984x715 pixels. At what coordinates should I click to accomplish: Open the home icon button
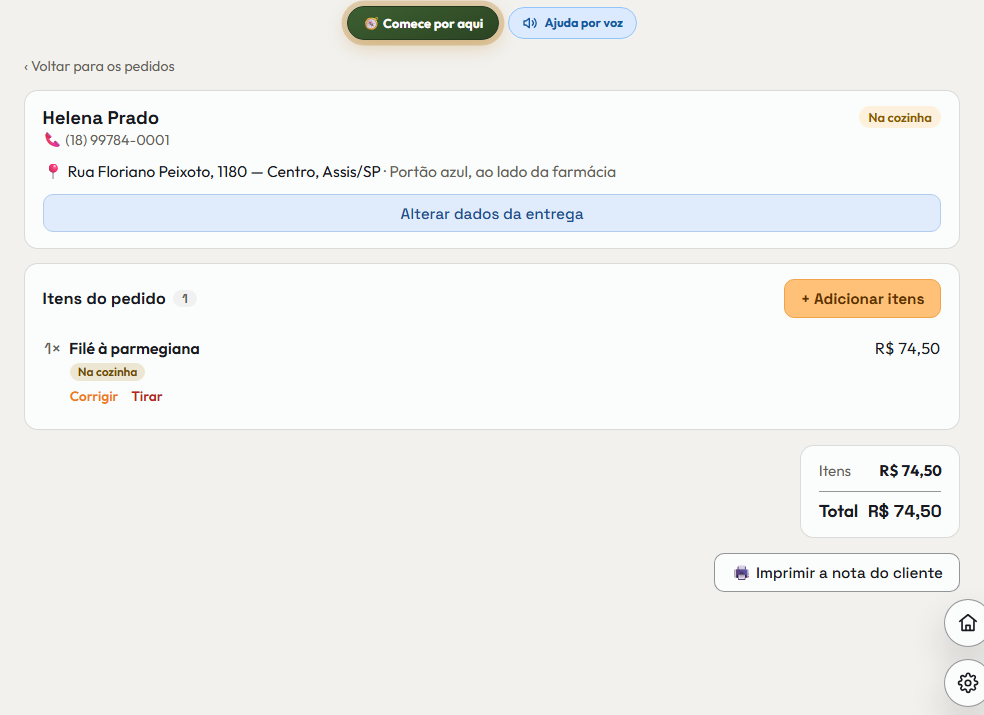967,623
